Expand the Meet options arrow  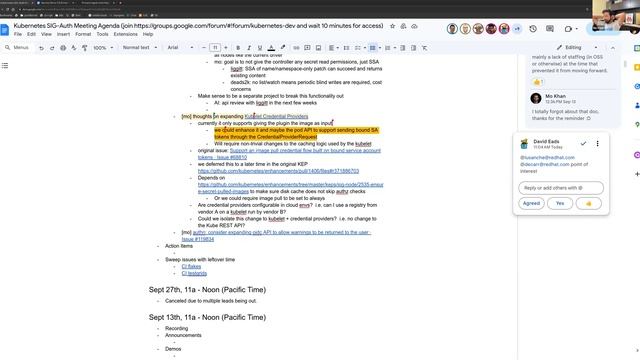click(x=577, y=29)
